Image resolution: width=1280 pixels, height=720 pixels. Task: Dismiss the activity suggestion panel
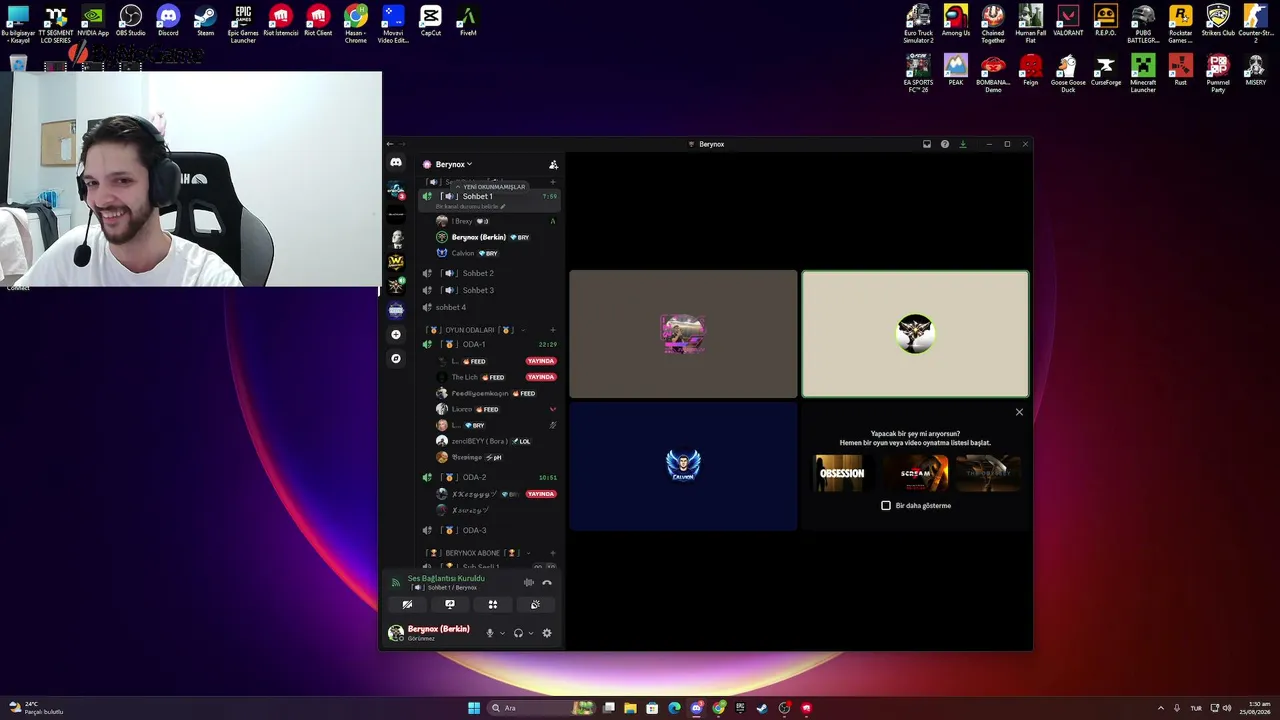(1019, 412)
